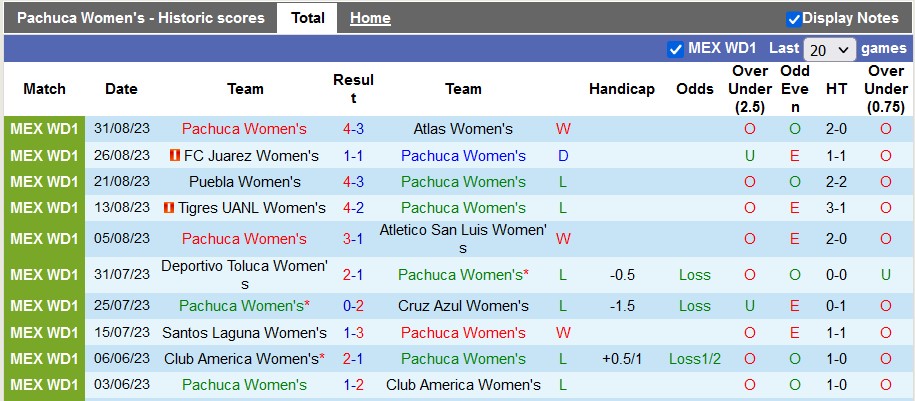
Task: Open the Puebla Women's team link
Action: 245,182
